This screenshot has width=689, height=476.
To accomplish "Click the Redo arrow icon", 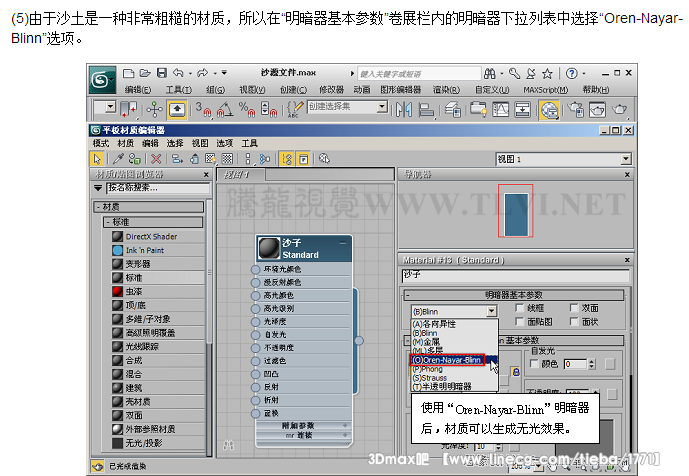I will coord(202,73).
